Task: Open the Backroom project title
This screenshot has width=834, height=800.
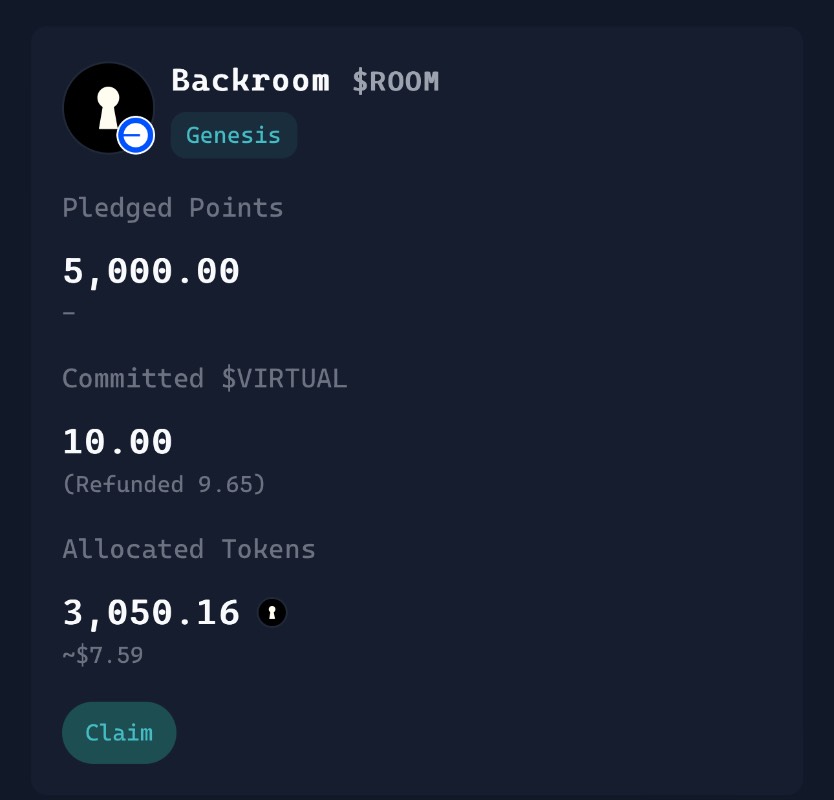Action: coord(250,81)
